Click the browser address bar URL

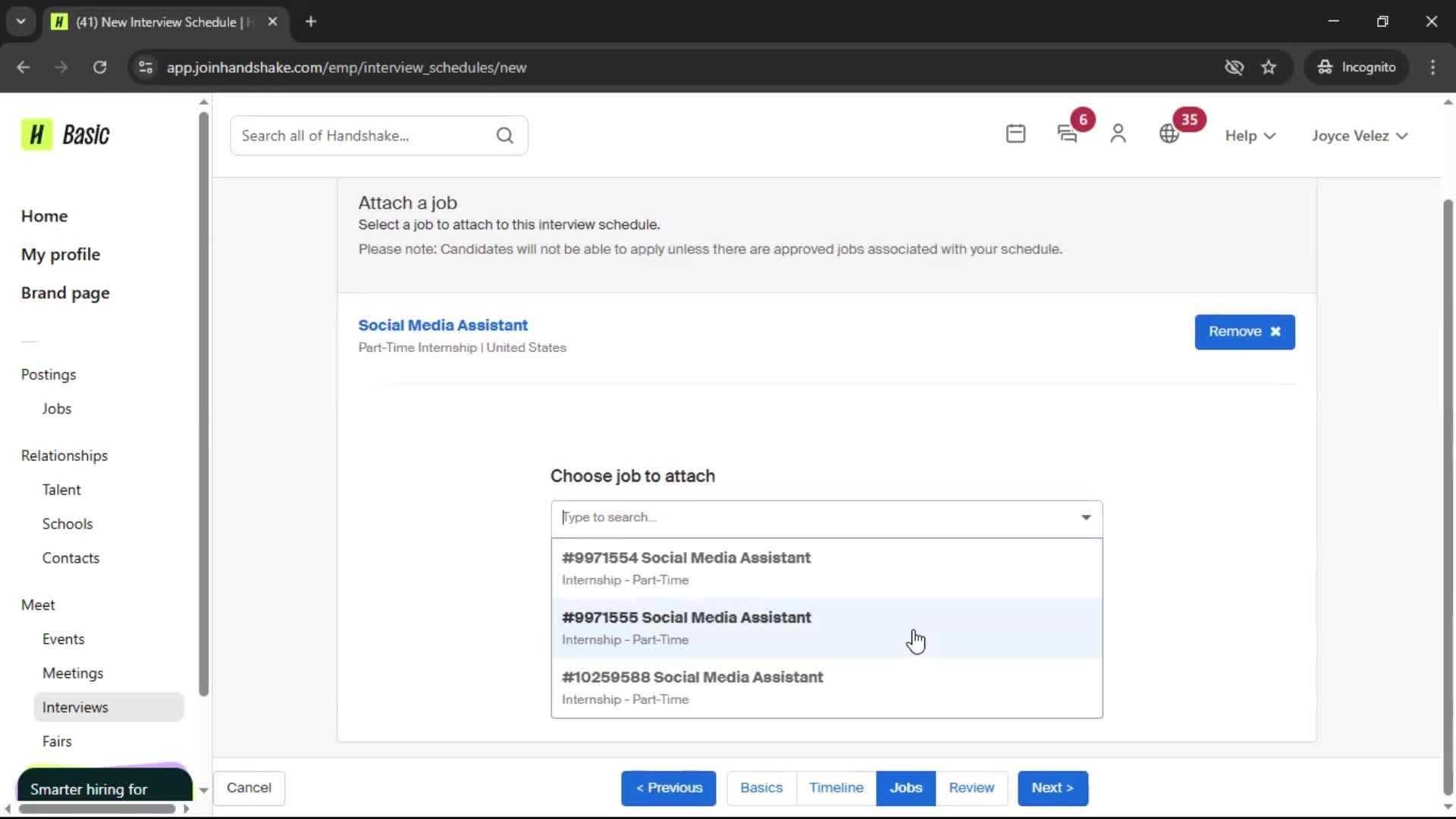(347, 67)
